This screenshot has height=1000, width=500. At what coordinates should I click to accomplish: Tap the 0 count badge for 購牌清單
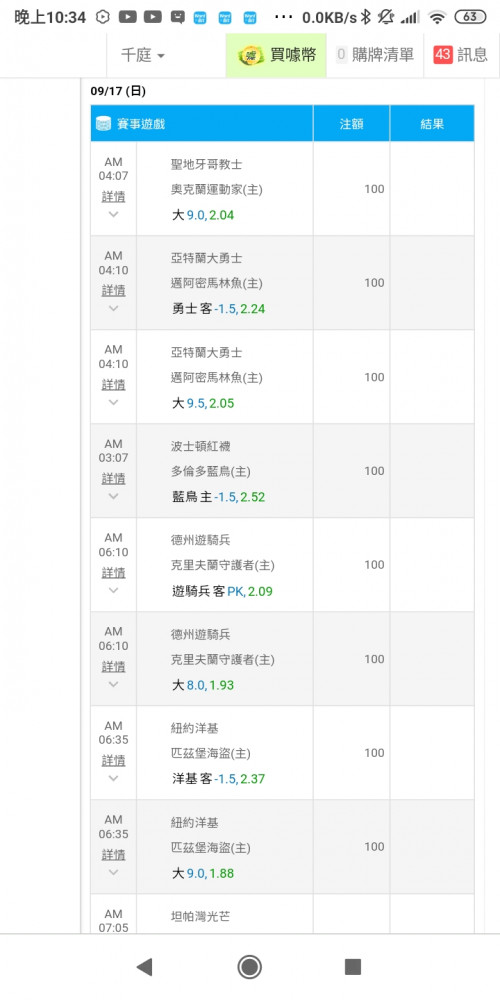(x=341, y=55)
